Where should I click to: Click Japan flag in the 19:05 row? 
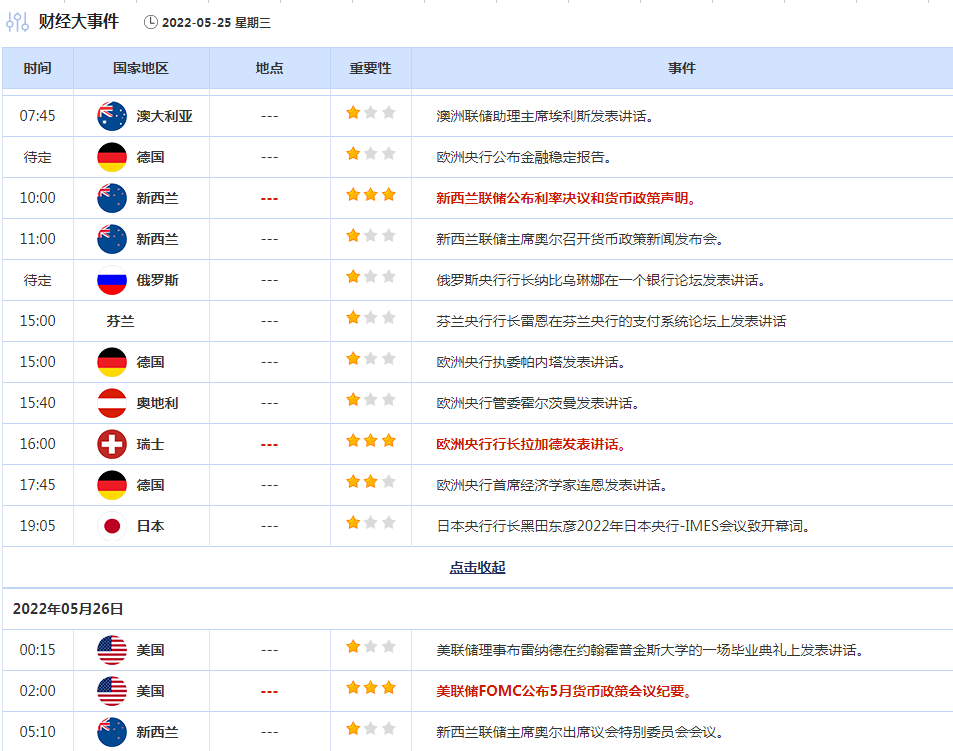(112, 526)
